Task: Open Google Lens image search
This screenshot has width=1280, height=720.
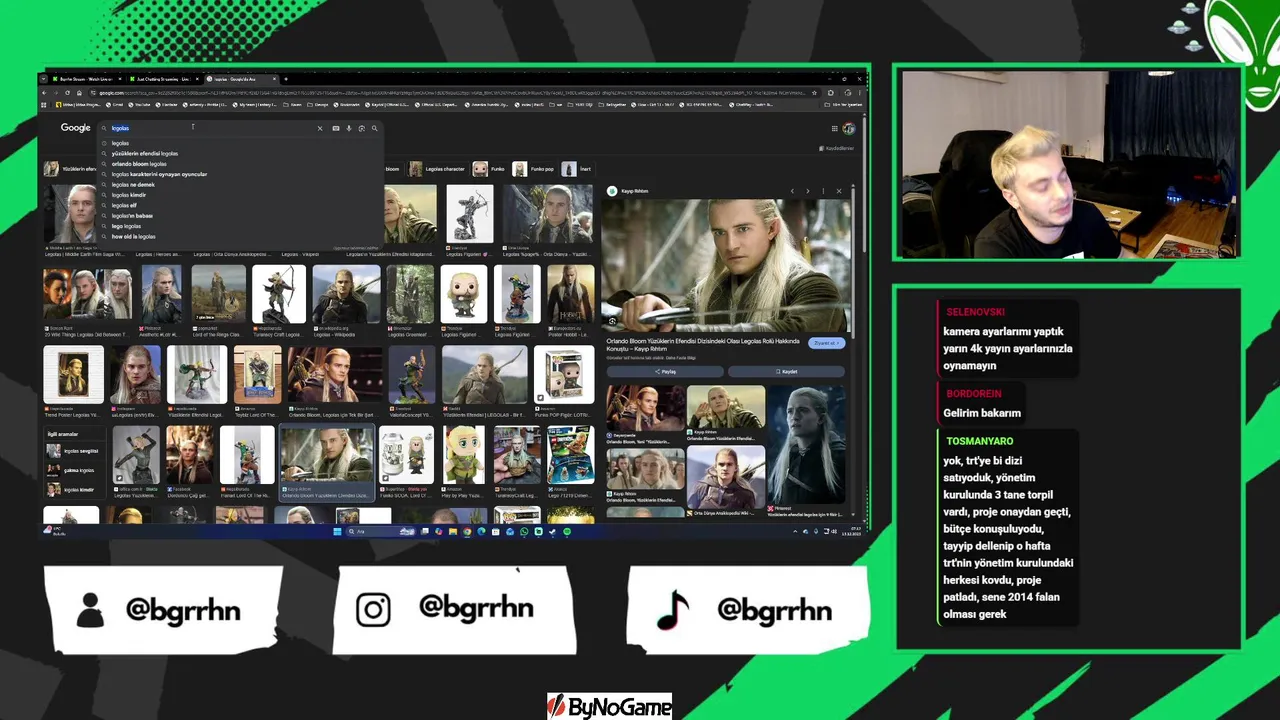Action: [x=361, y=128]
